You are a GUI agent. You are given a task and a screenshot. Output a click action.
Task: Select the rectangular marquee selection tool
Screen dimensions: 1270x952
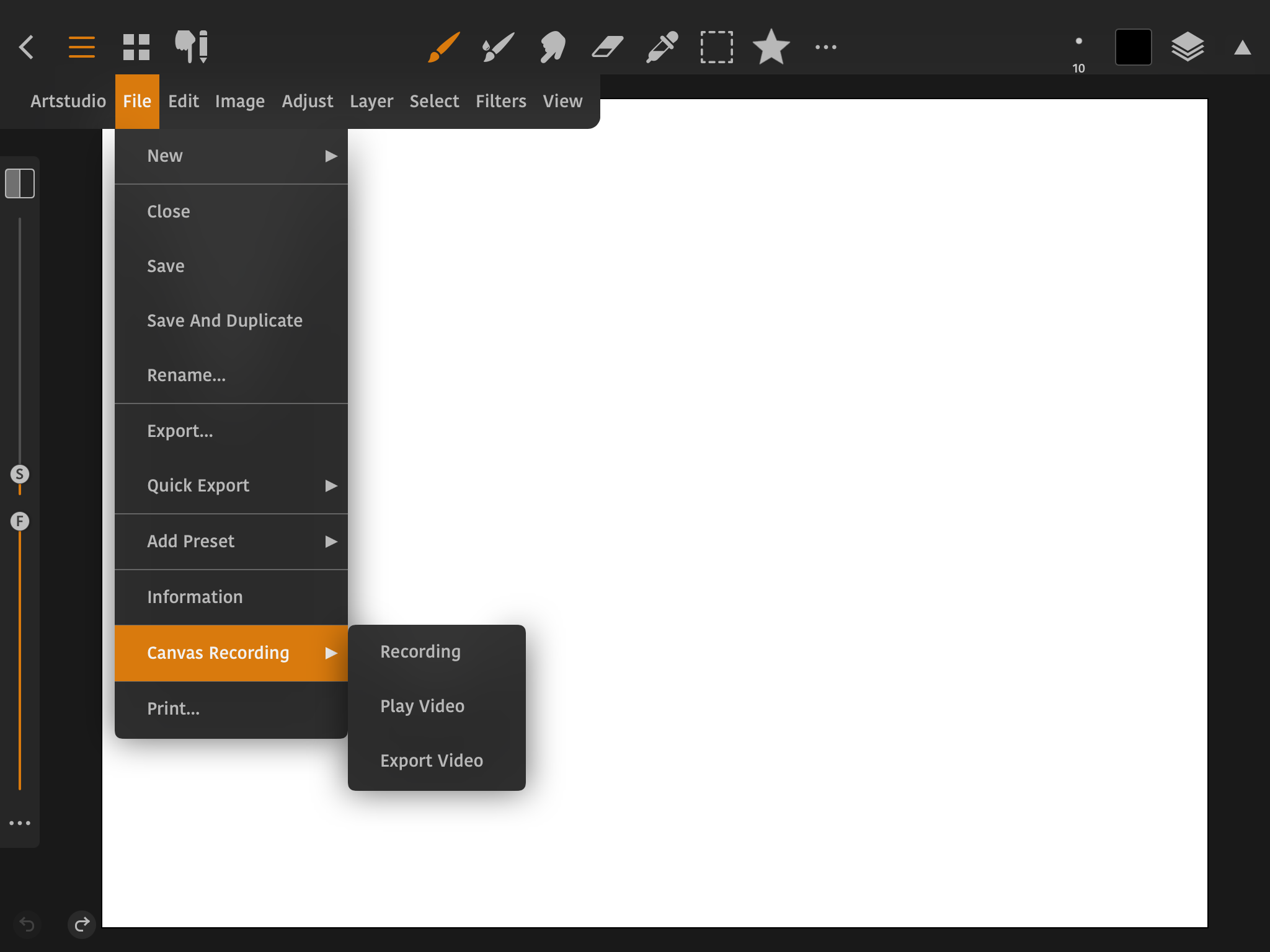(x=716, y=47)
